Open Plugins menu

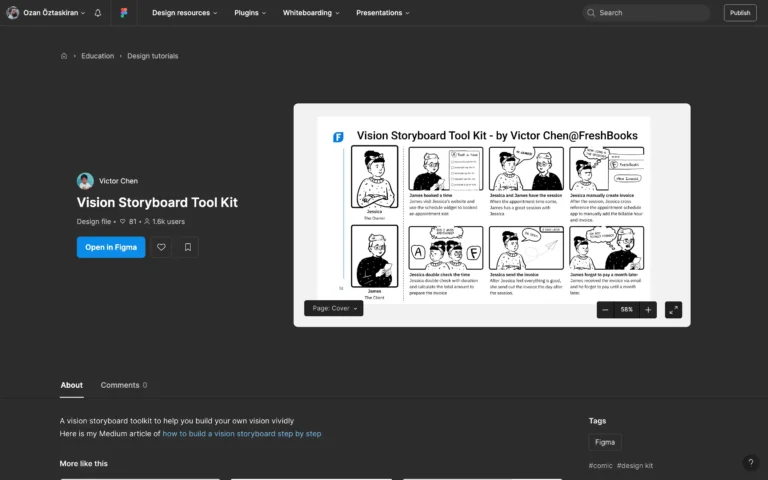pyautogui.click(x=250, y=13)
